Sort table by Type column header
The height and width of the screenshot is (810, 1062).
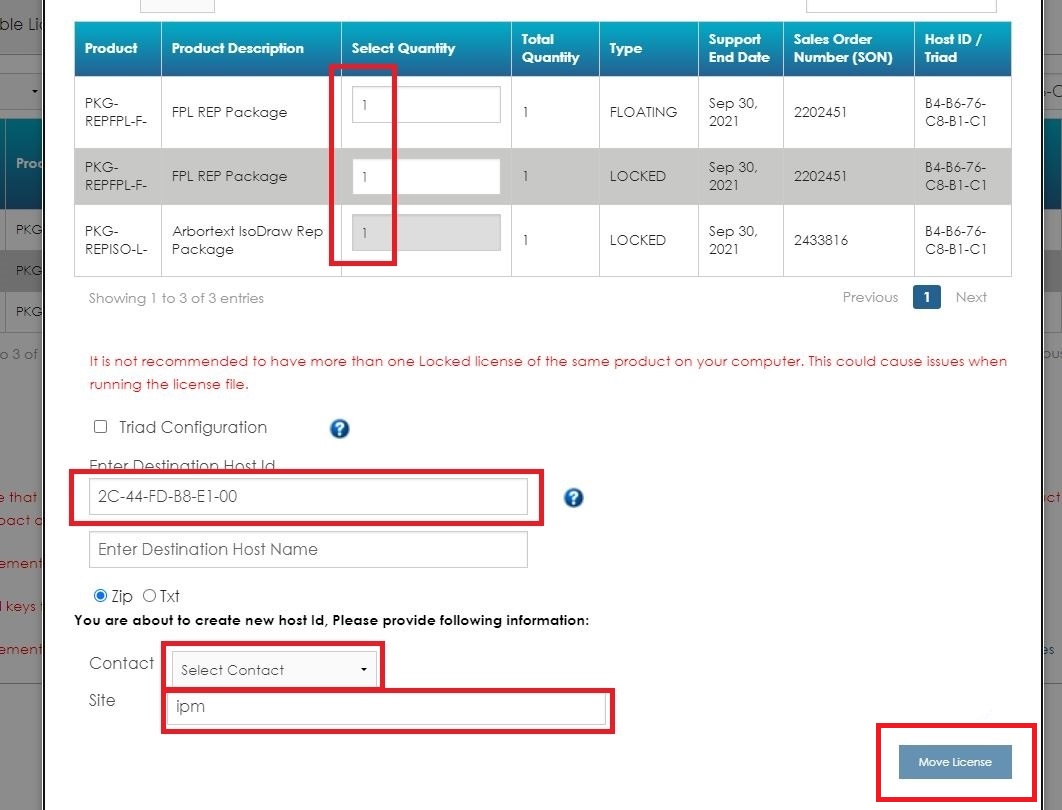626,48
